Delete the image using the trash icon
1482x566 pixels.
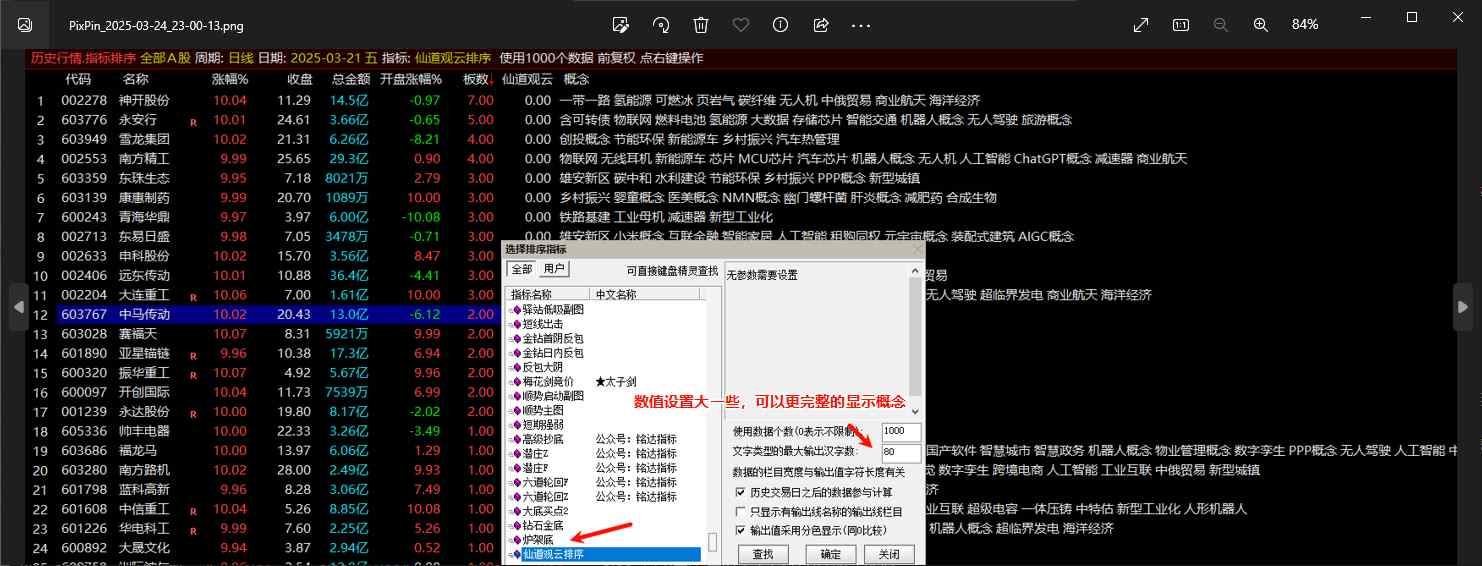pos(701,24)
